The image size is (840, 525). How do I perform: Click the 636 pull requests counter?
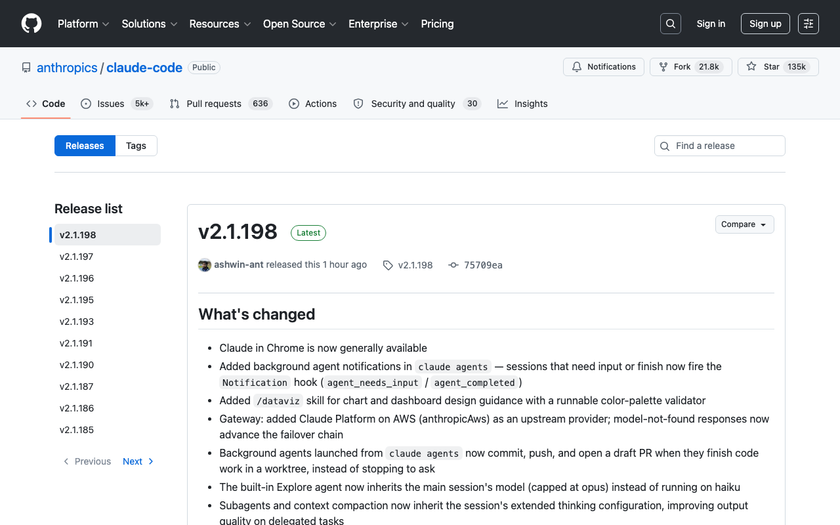(260, 104)
